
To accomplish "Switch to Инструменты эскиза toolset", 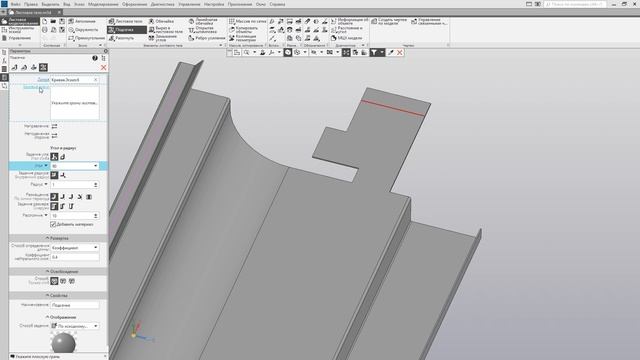I will tap(20, 30).
